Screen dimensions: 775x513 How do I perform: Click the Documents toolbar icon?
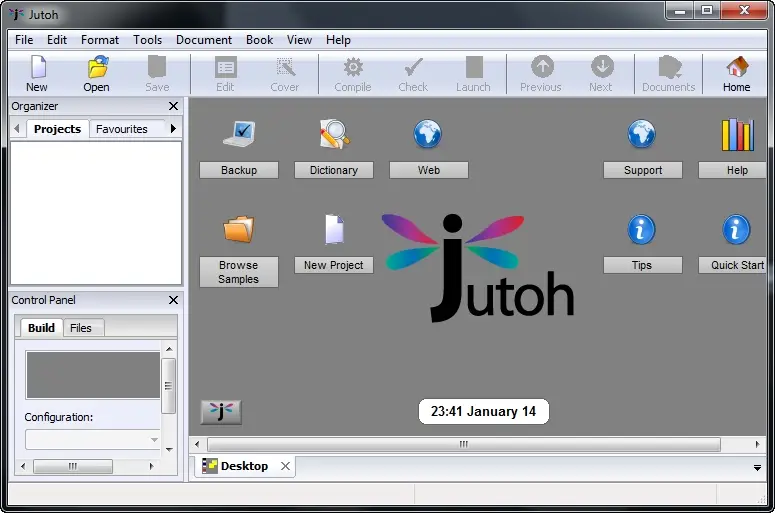tap(670, 67)
